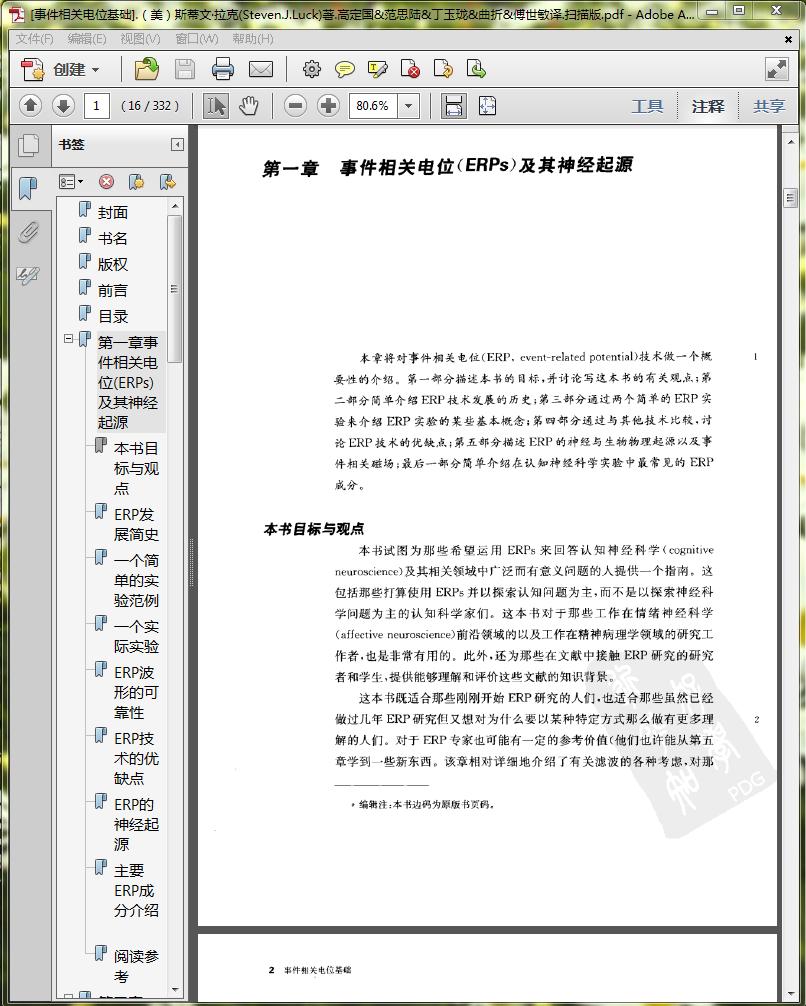This screenshot has width=806, height=1006.
Task: Select the ERP发展简史 bookmark
Action: (136, 524)
